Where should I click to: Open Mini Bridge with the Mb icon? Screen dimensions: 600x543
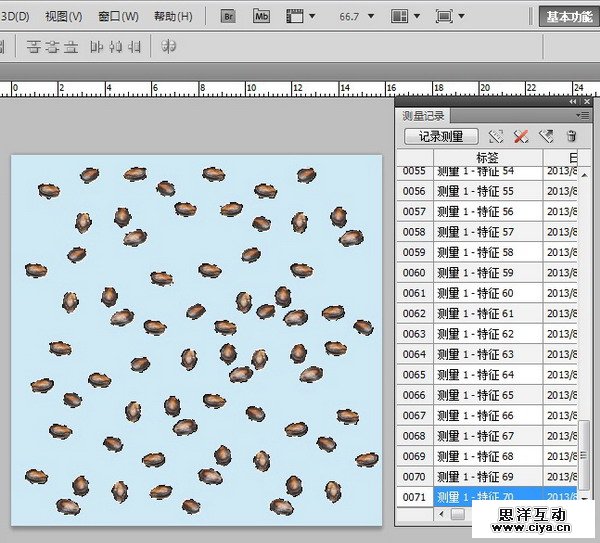[x=261, y=17]
